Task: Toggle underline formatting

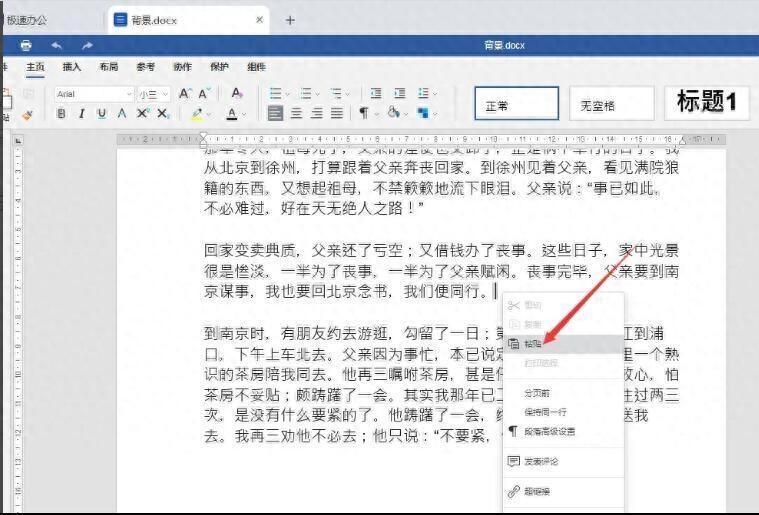Action: tap(101, 114)
